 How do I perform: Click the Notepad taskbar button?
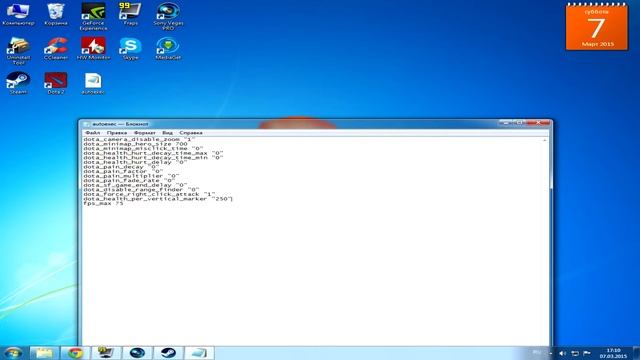199,353
